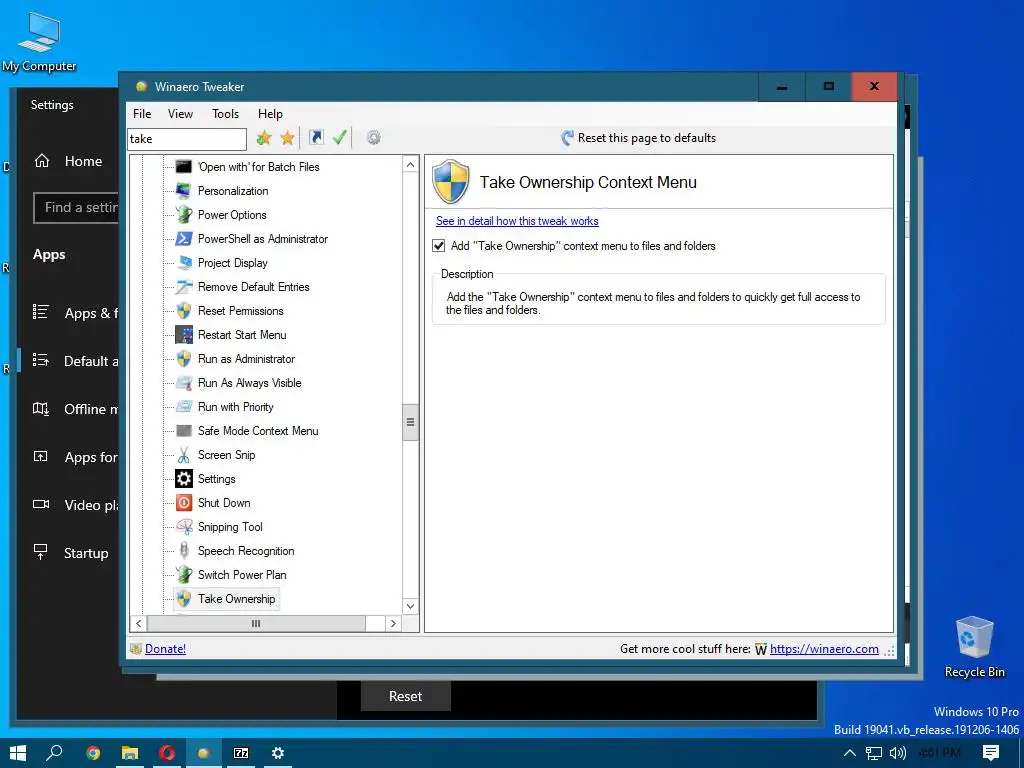Click the Screen Snip scissors icon
This screenshot has width=1024, height=768.
click(184, 455)
